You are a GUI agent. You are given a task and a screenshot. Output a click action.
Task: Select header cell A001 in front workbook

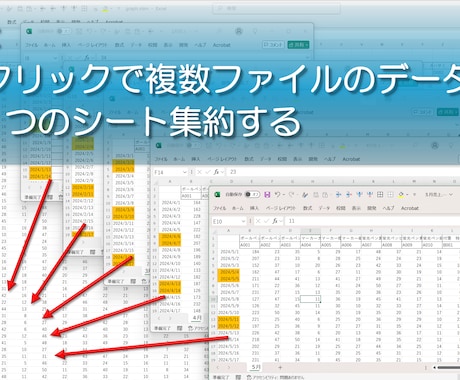tap(249, 245)
